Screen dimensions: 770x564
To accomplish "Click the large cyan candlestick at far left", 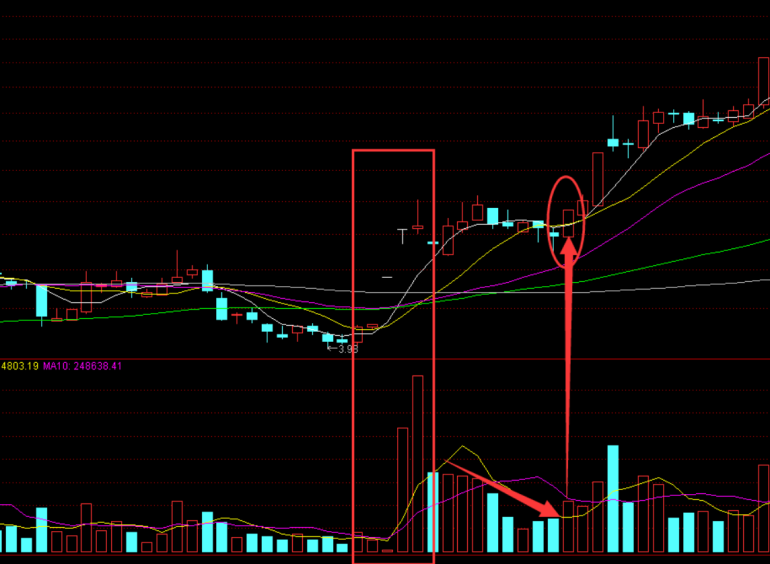I will (x=41, y=300).
